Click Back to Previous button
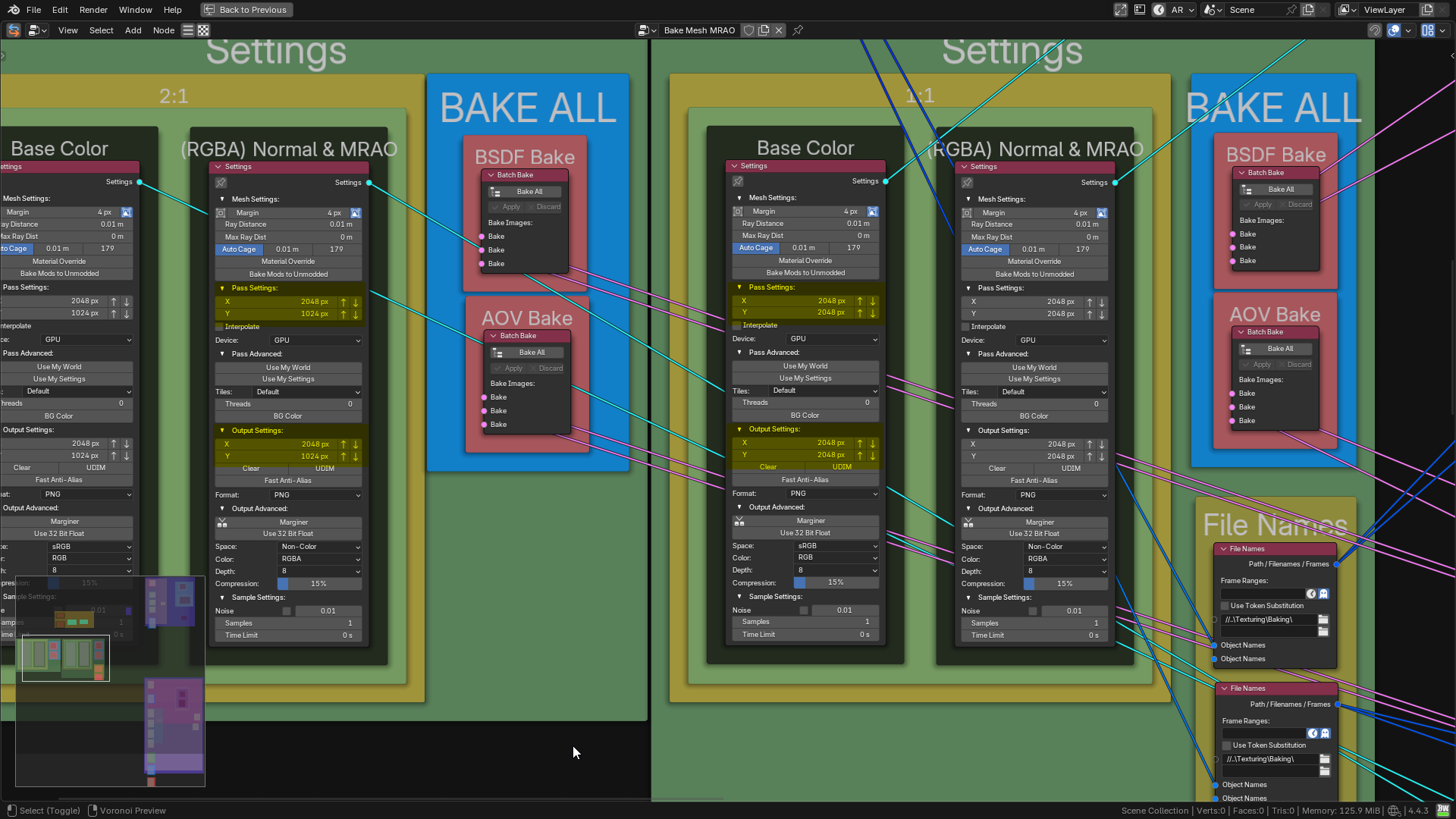The image size is (1456, 819). (x=246, y=10)
